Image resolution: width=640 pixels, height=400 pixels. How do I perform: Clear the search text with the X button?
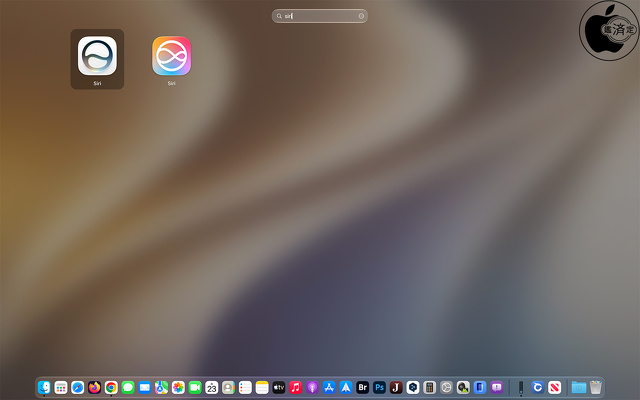tap(361, 16)
